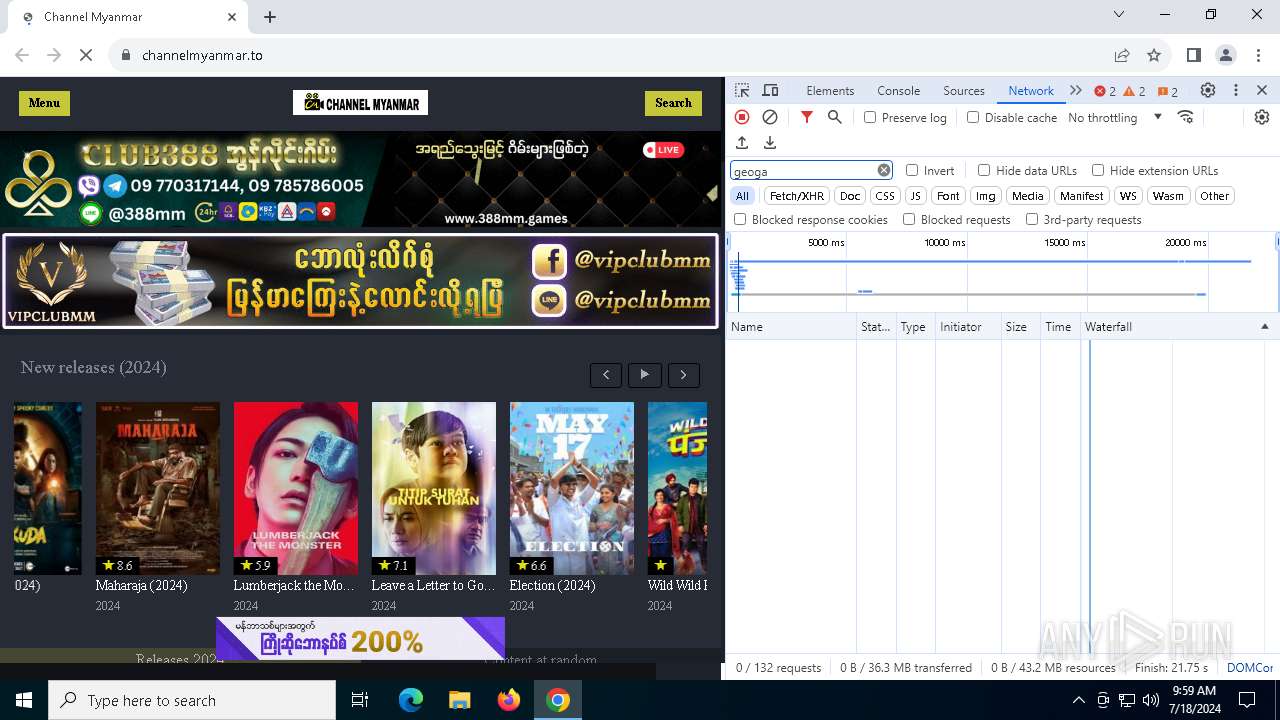The image size is (1280, 720).
Task: Export HAR file download icon
Action: click(x=770, y=143)
